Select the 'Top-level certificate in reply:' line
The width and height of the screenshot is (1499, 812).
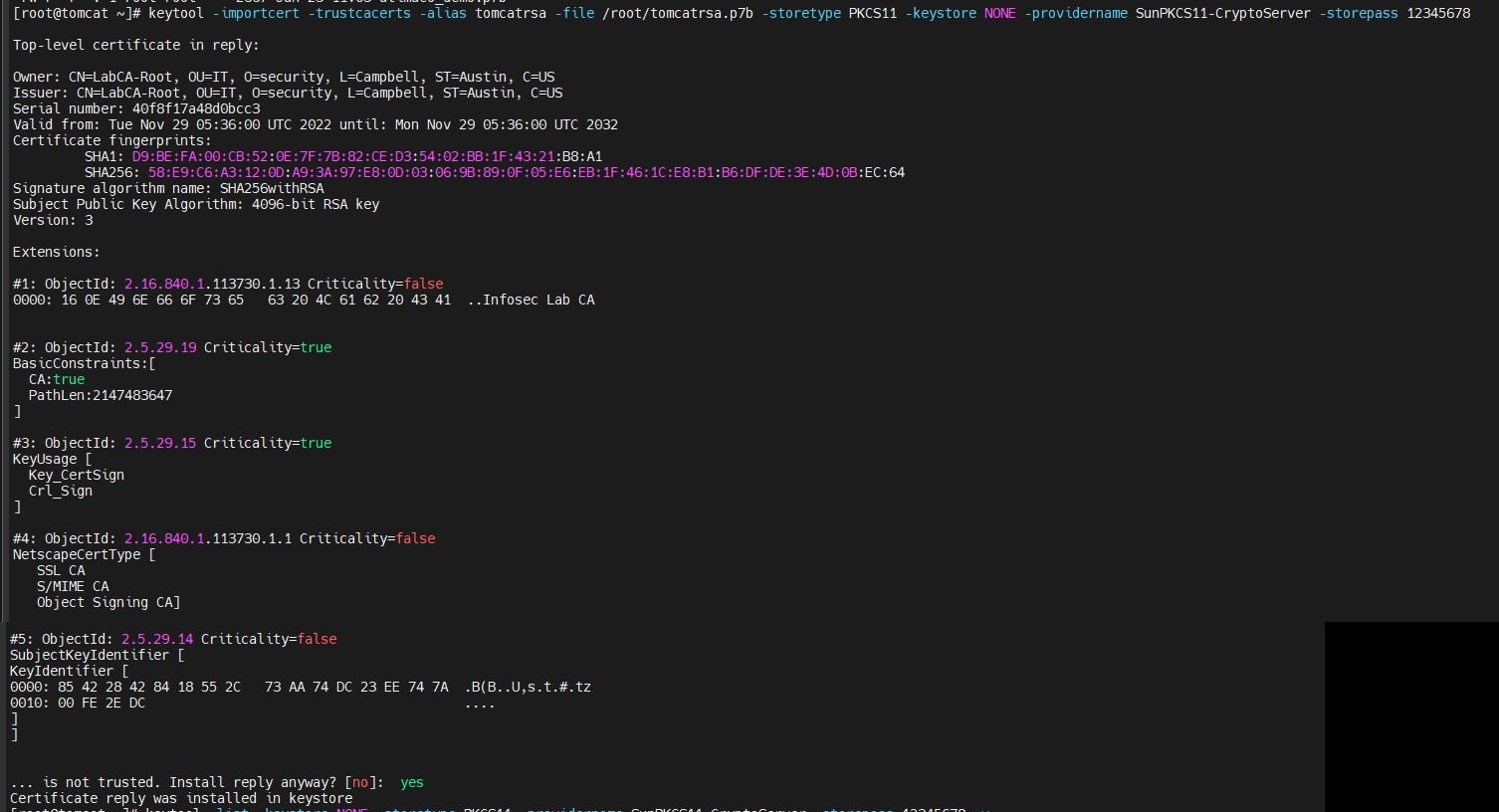[x=138, y=45]
